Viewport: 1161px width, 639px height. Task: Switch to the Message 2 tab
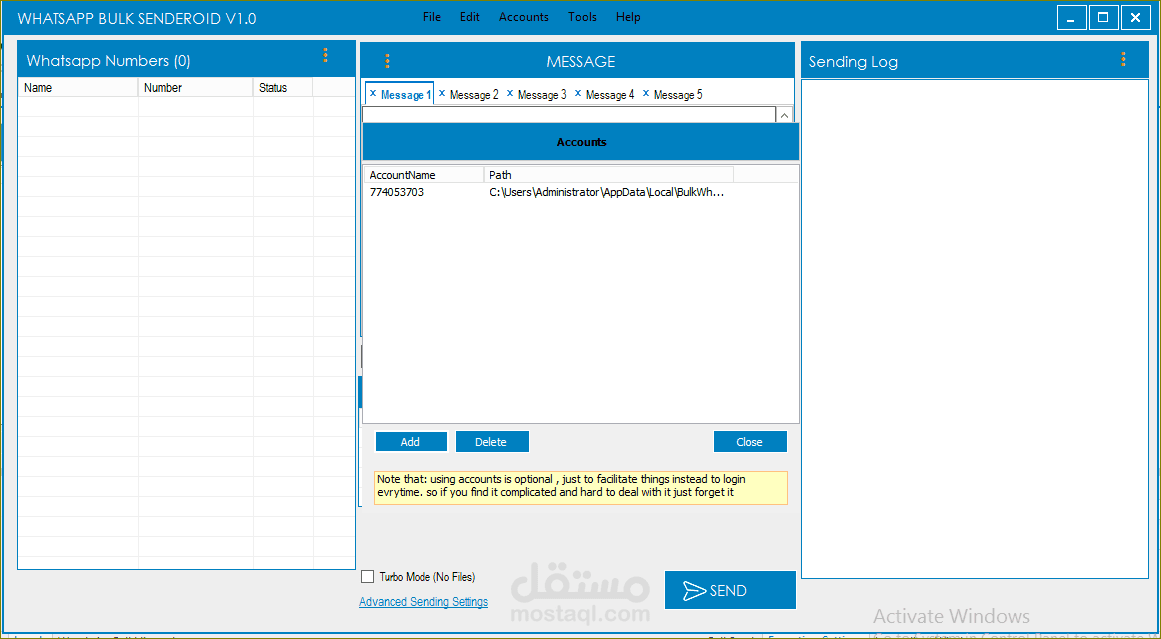tap(474, 95)
